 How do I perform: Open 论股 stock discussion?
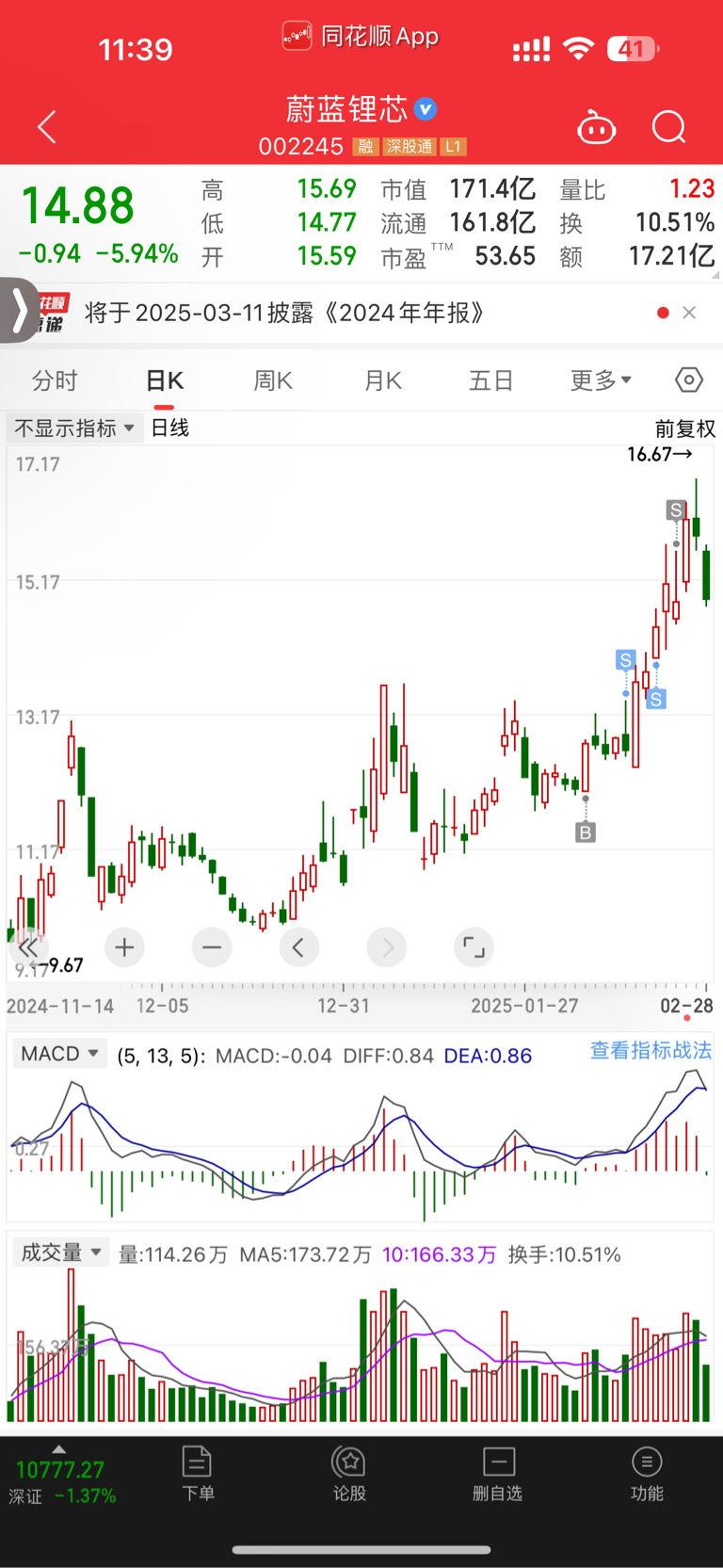pos(349,1474)
